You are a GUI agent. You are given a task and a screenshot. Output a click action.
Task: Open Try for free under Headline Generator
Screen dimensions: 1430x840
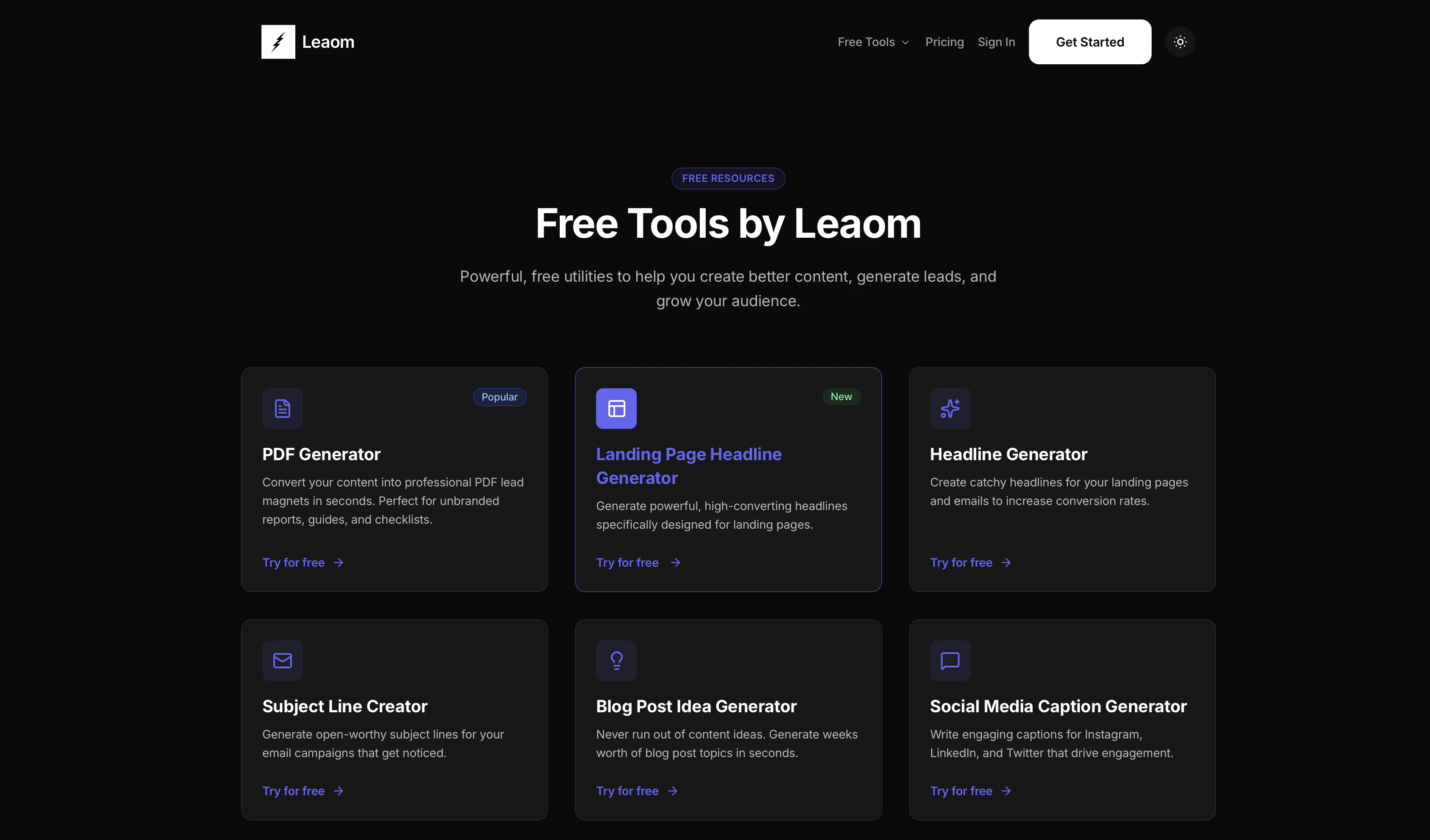(961, 563)
